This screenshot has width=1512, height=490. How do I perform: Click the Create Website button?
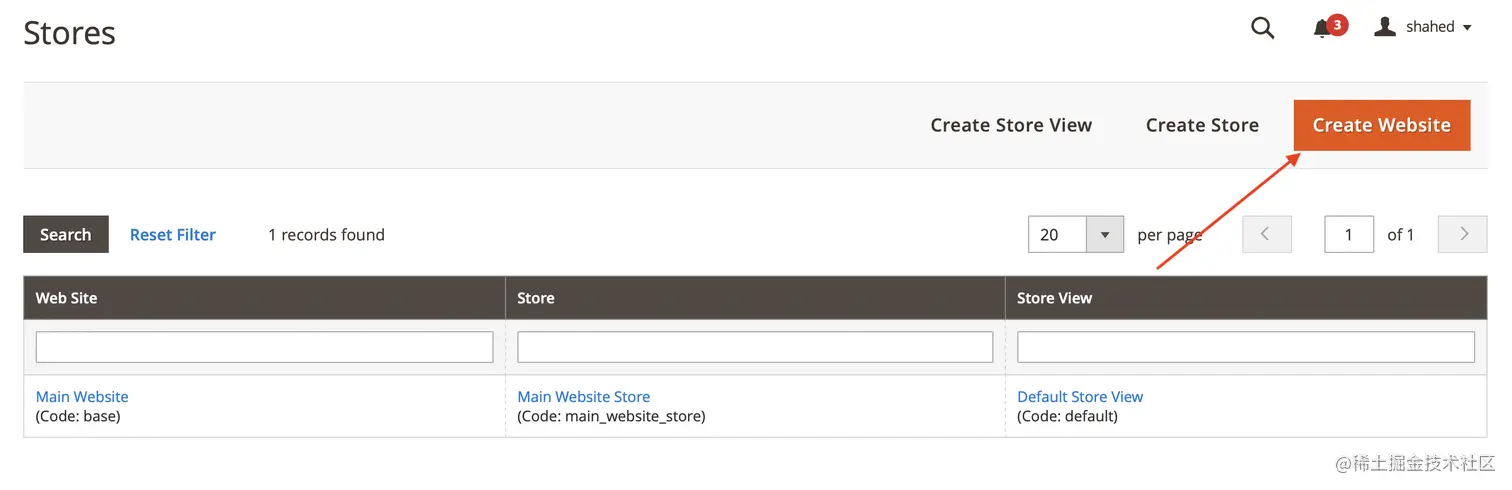(1382, 125)
